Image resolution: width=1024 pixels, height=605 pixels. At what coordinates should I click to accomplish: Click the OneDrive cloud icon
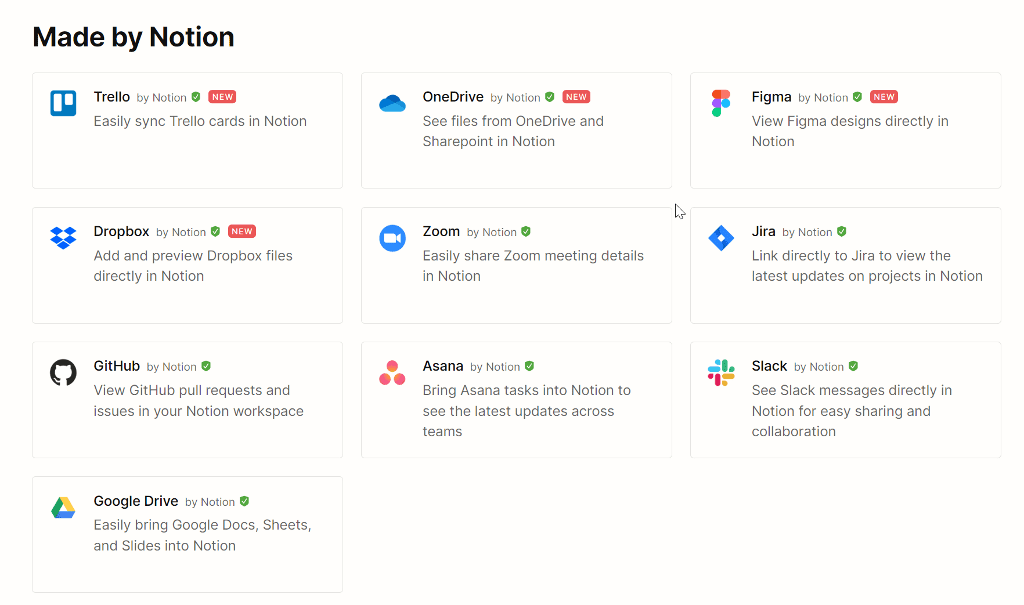coord(392,103)
